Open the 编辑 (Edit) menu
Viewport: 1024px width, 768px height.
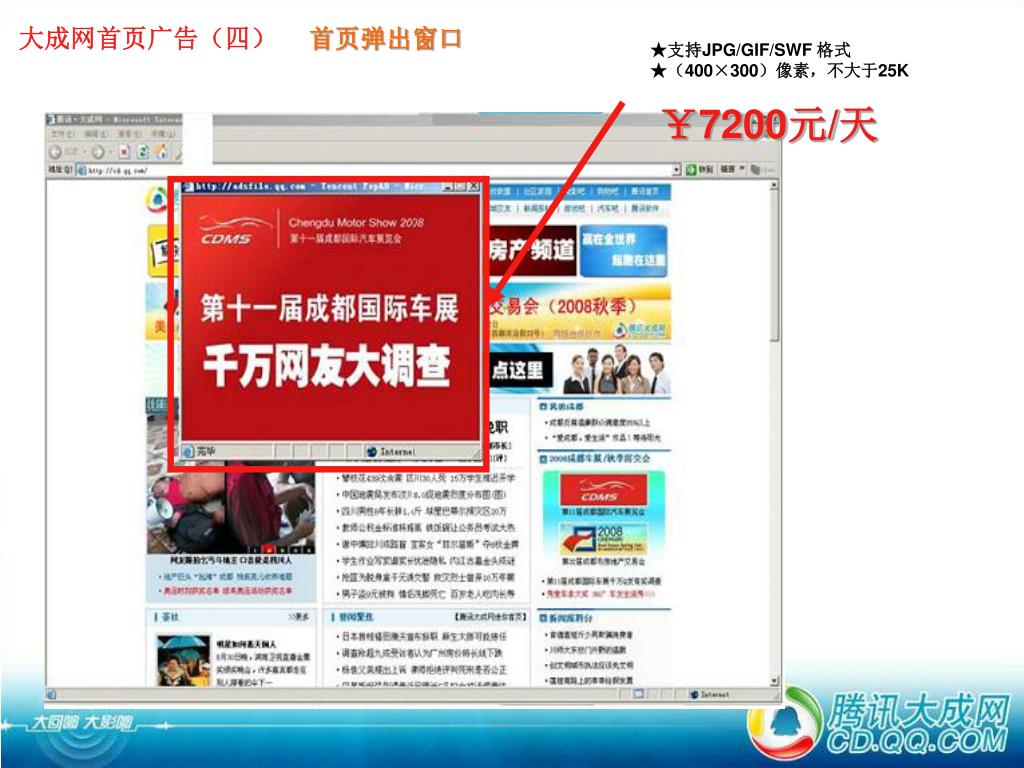click(95, 134)
